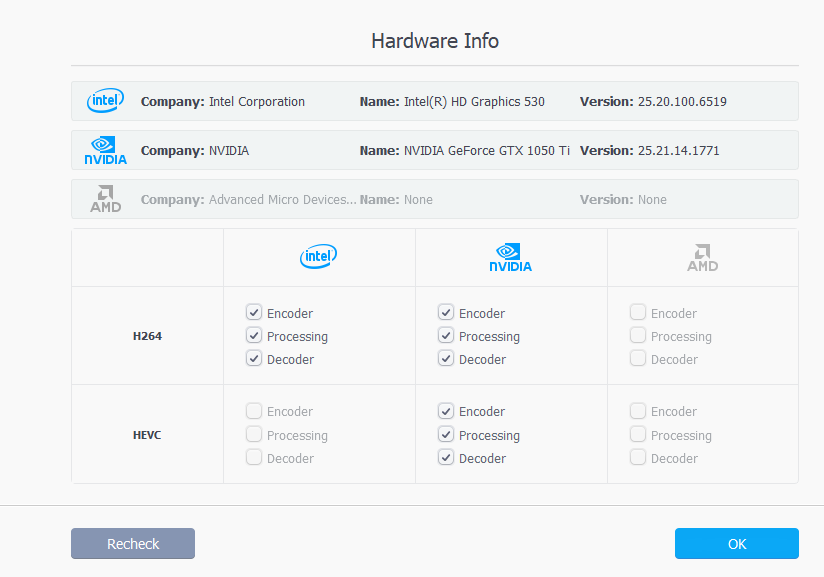Click AMD HEVC Processing checkbox
Viewport: 824px width, 577px height.
tap(638, 434)
